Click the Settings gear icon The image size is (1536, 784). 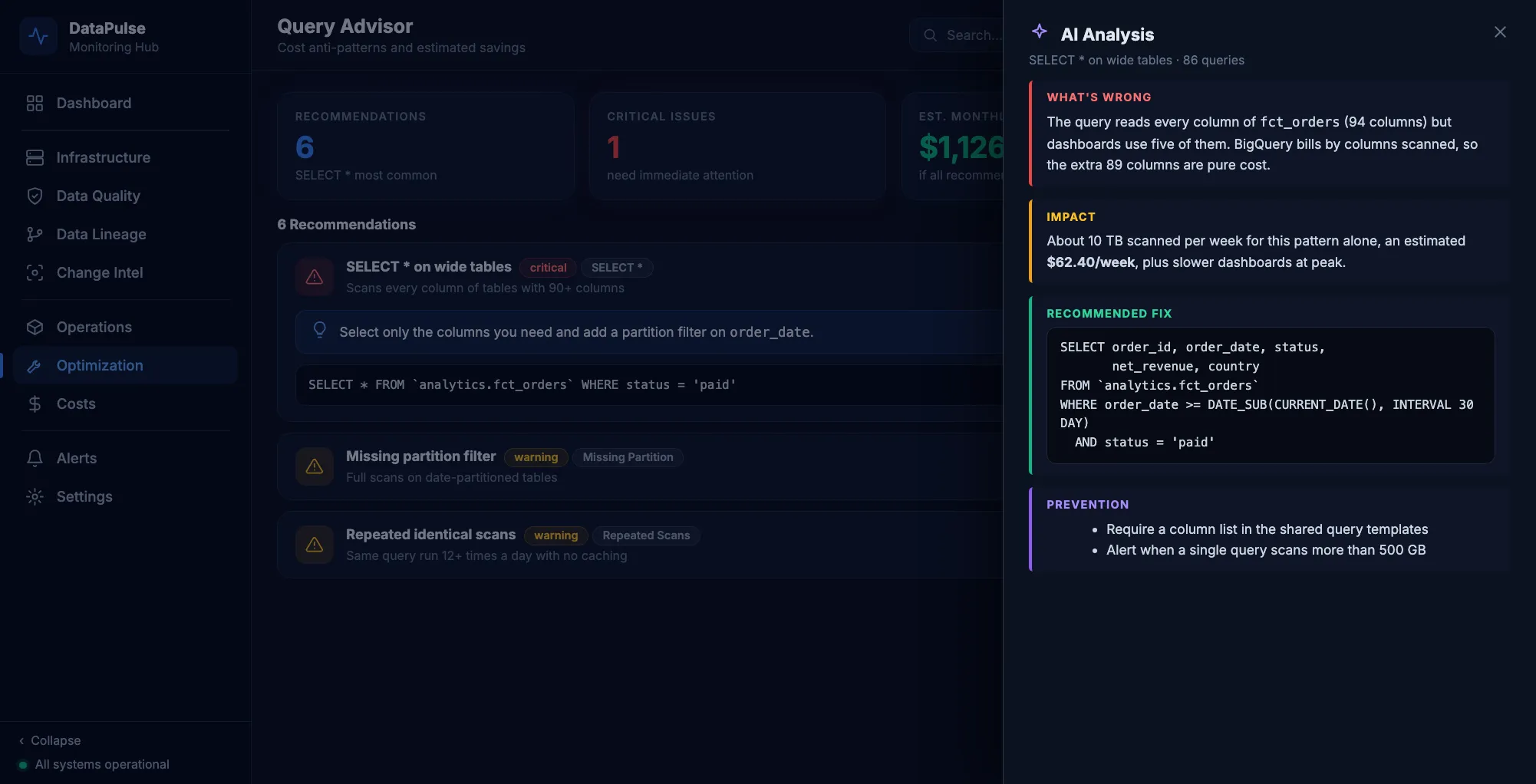tap(35, 496)
